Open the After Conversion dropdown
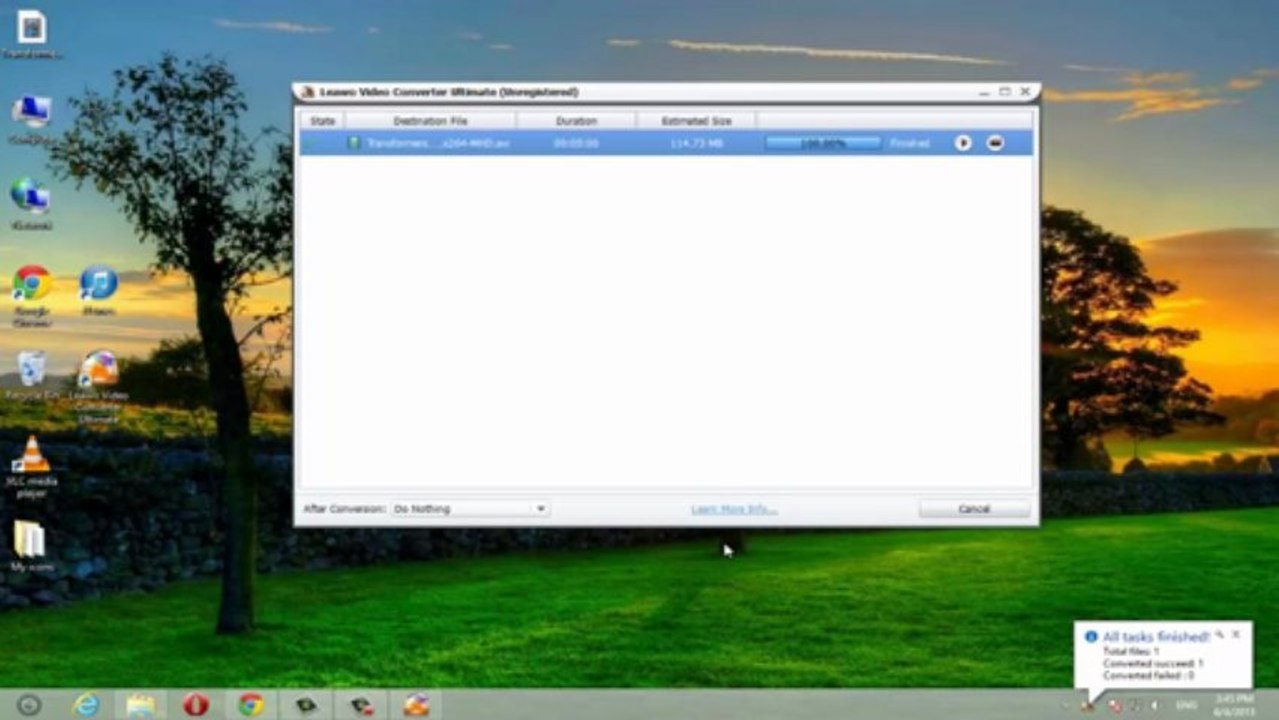Screen dimensions: 1279x720 [469, 509]
